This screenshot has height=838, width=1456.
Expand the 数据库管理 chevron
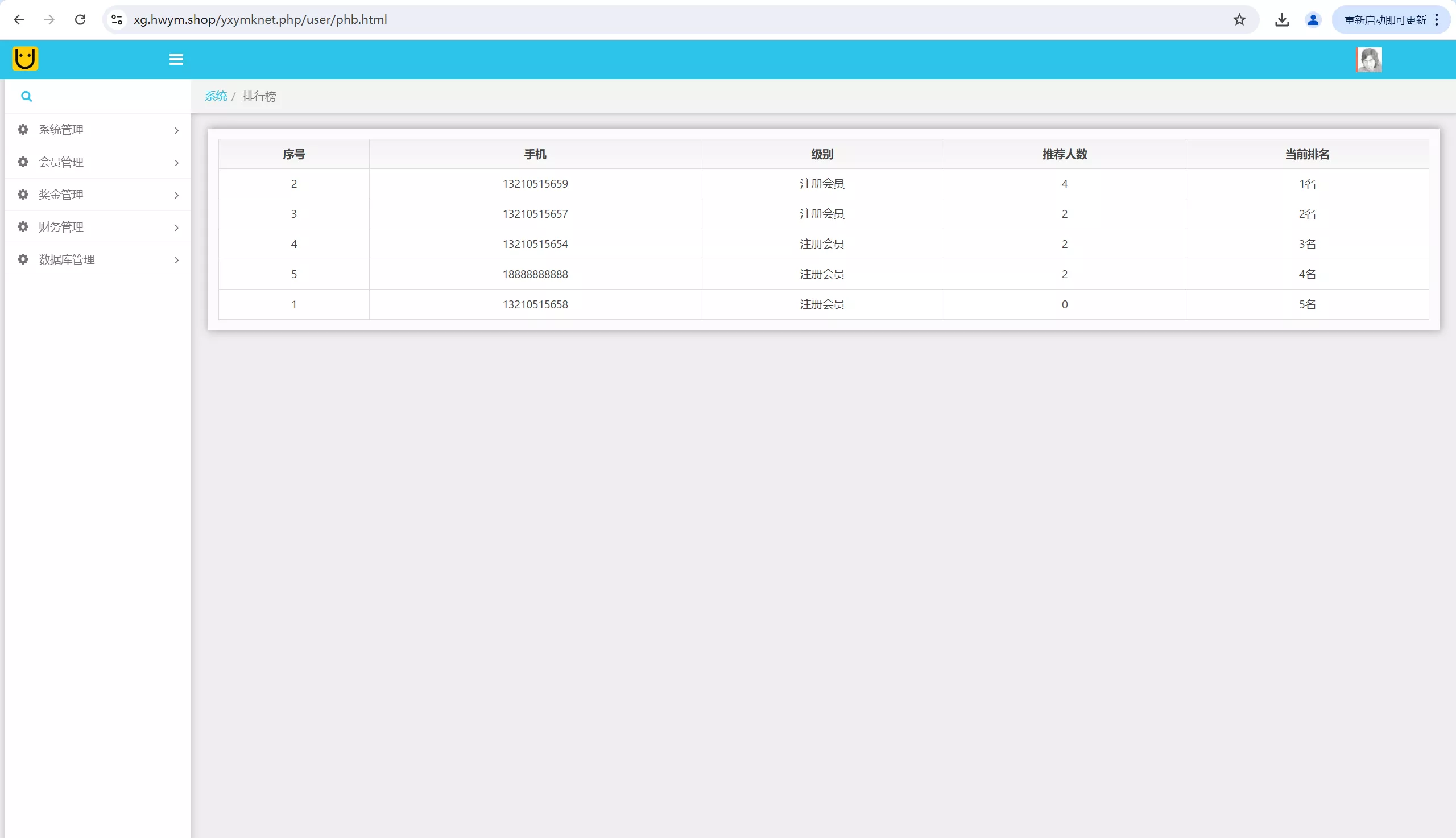pos(177,260)
